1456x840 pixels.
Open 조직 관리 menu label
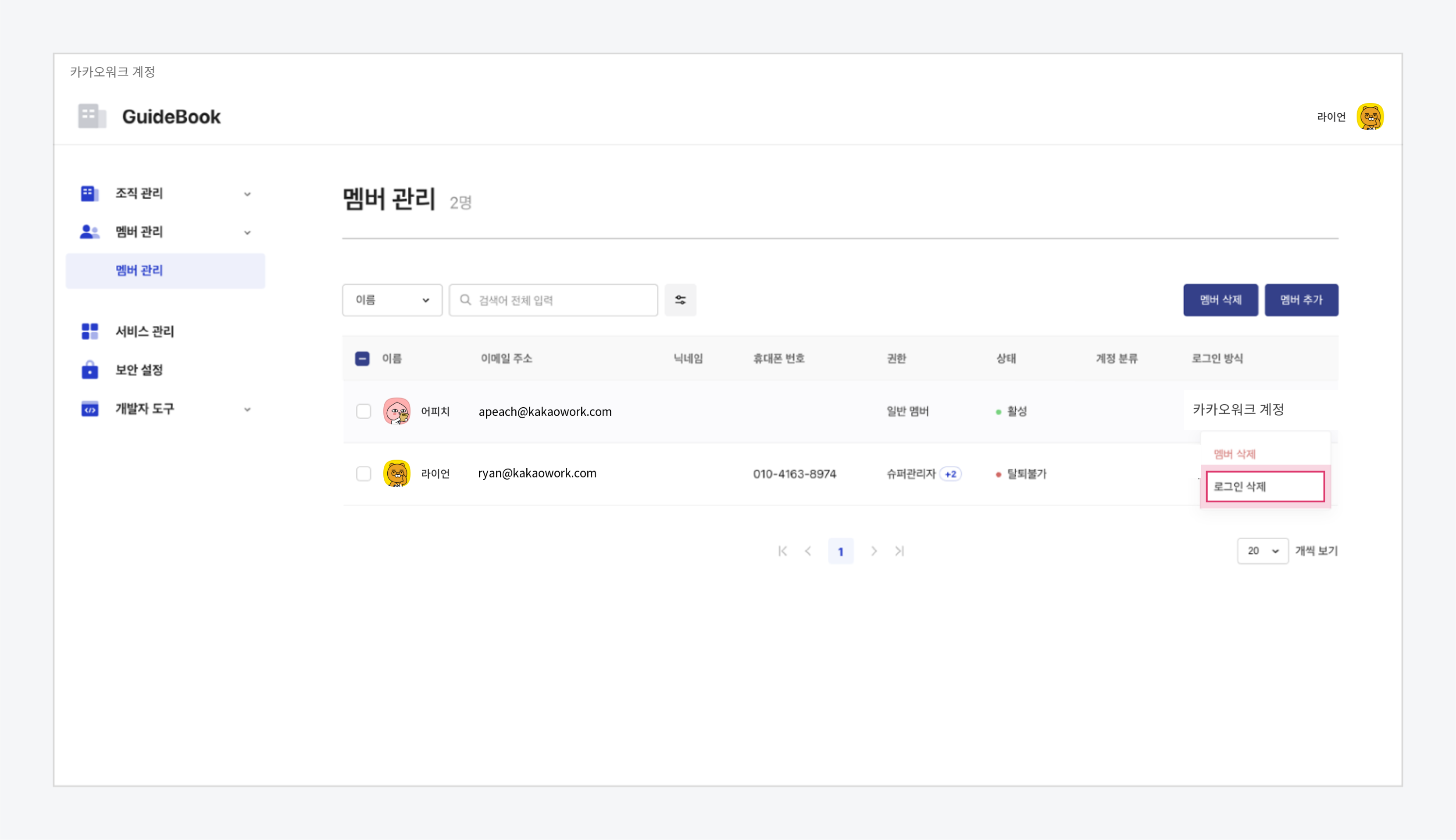139,193
